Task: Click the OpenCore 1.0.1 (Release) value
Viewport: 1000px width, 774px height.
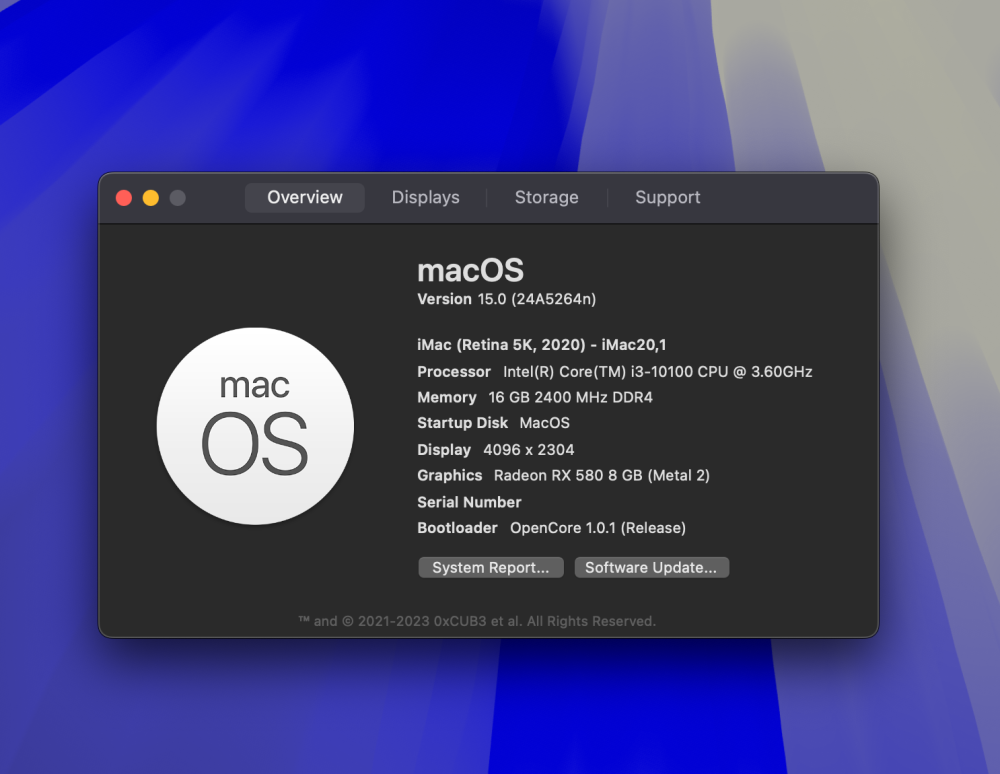Action: (x=598, y=528)
